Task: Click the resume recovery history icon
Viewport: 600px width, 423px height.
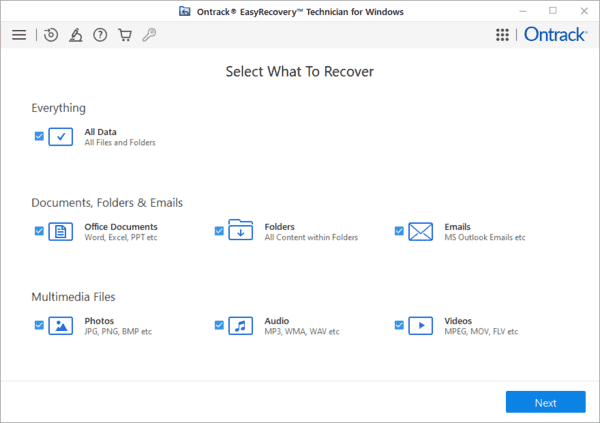Action: pos(51,35)
